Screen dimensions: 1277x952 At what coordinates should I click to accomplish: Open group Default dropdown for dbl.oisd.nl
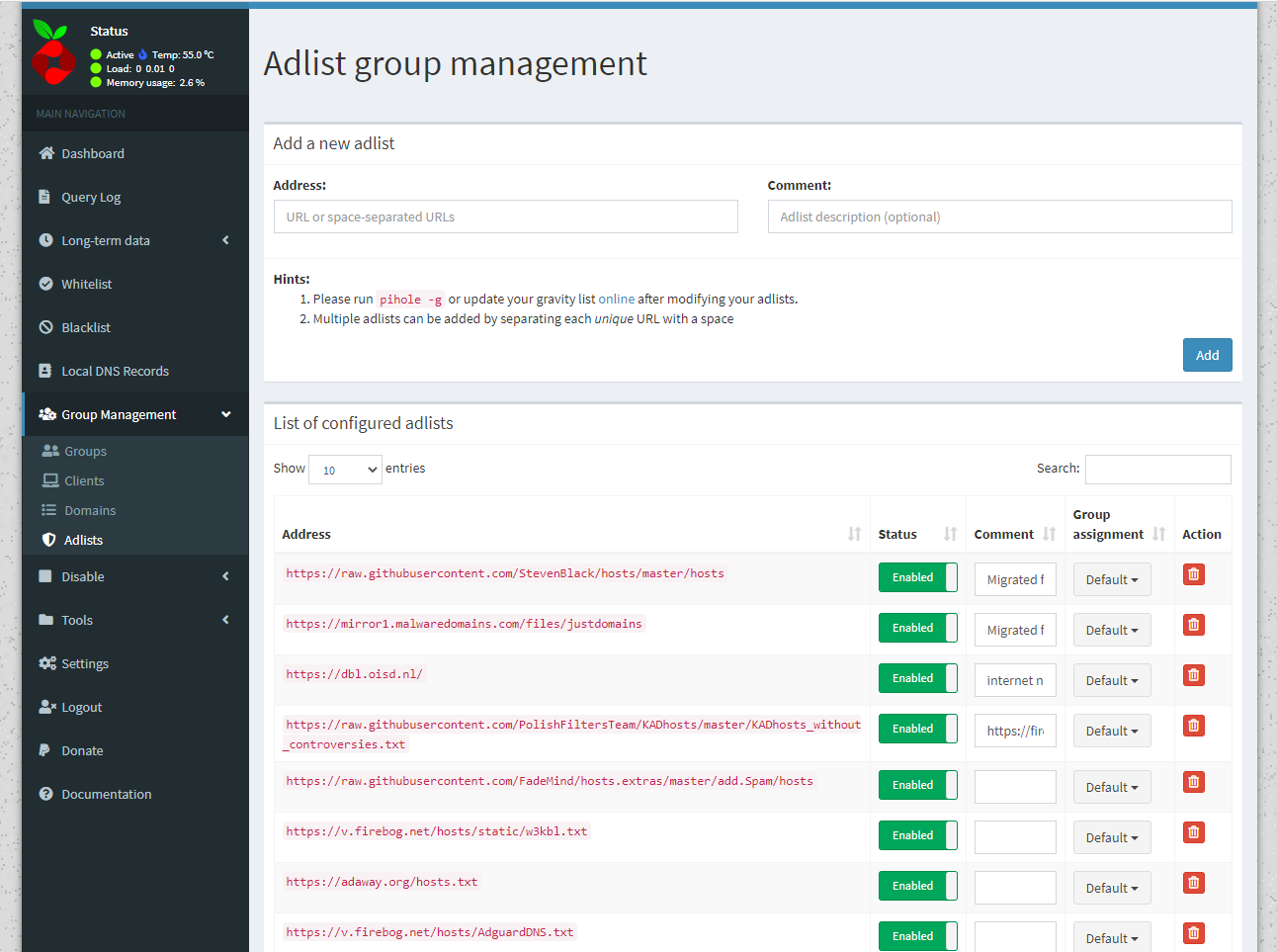tap(1112, 681)
